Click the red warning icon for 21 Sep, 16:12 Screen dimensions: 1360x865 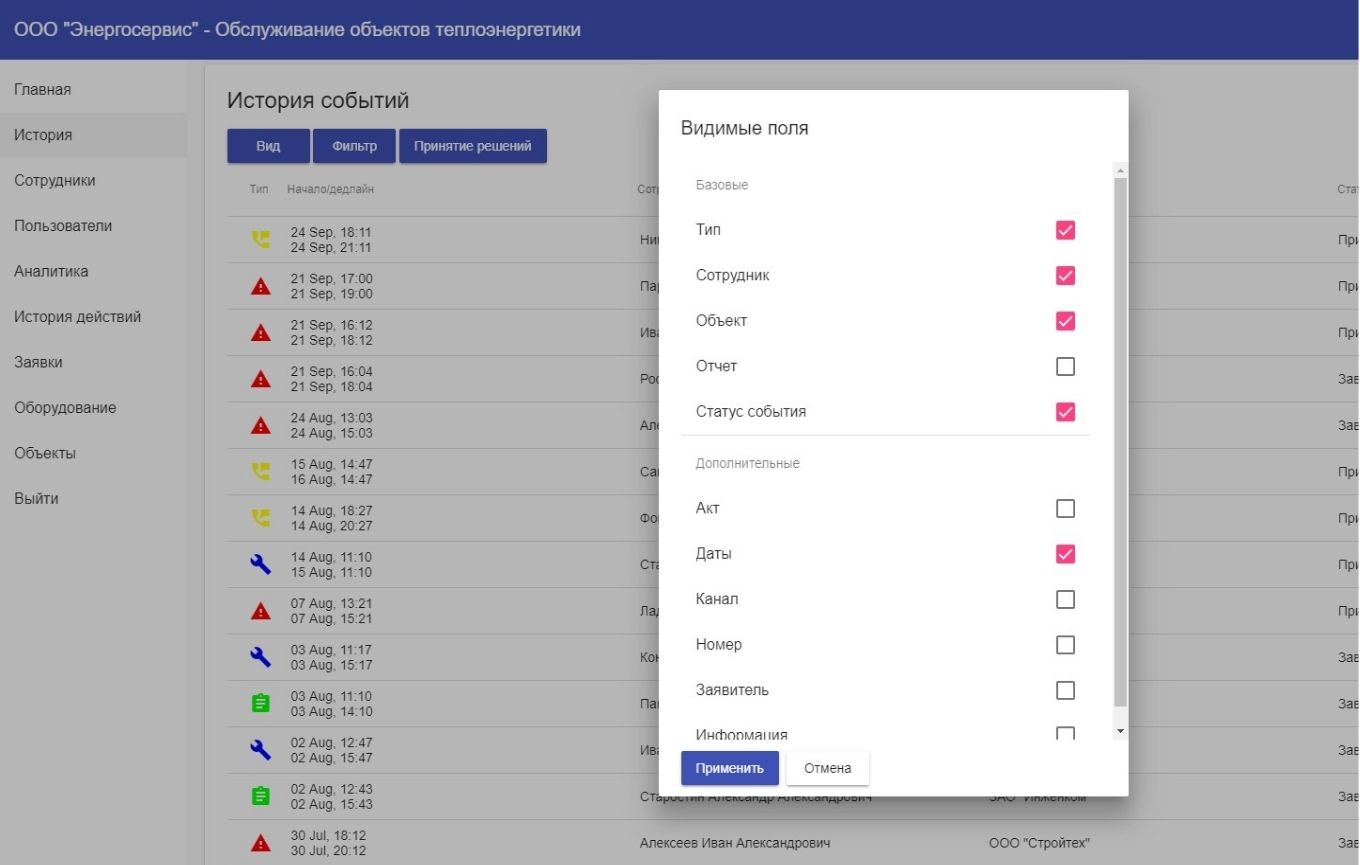(261, 333)
